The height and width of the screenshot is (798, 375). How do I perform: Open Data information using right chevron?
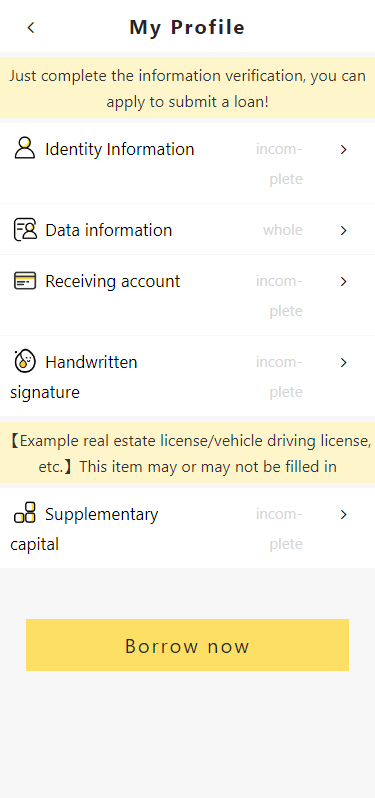pyautogui.click(x=343, y=231)
